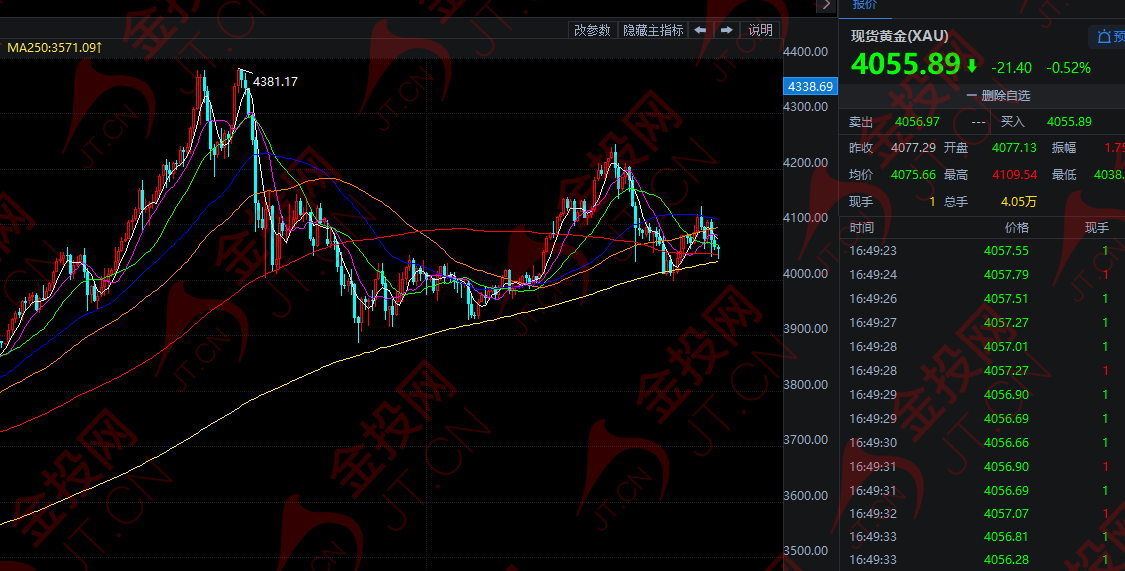Viewport: 1125px width, 571px height.
Task: Toggle 隐藏主指标 to hide main indicator
Action: [653, 30]
